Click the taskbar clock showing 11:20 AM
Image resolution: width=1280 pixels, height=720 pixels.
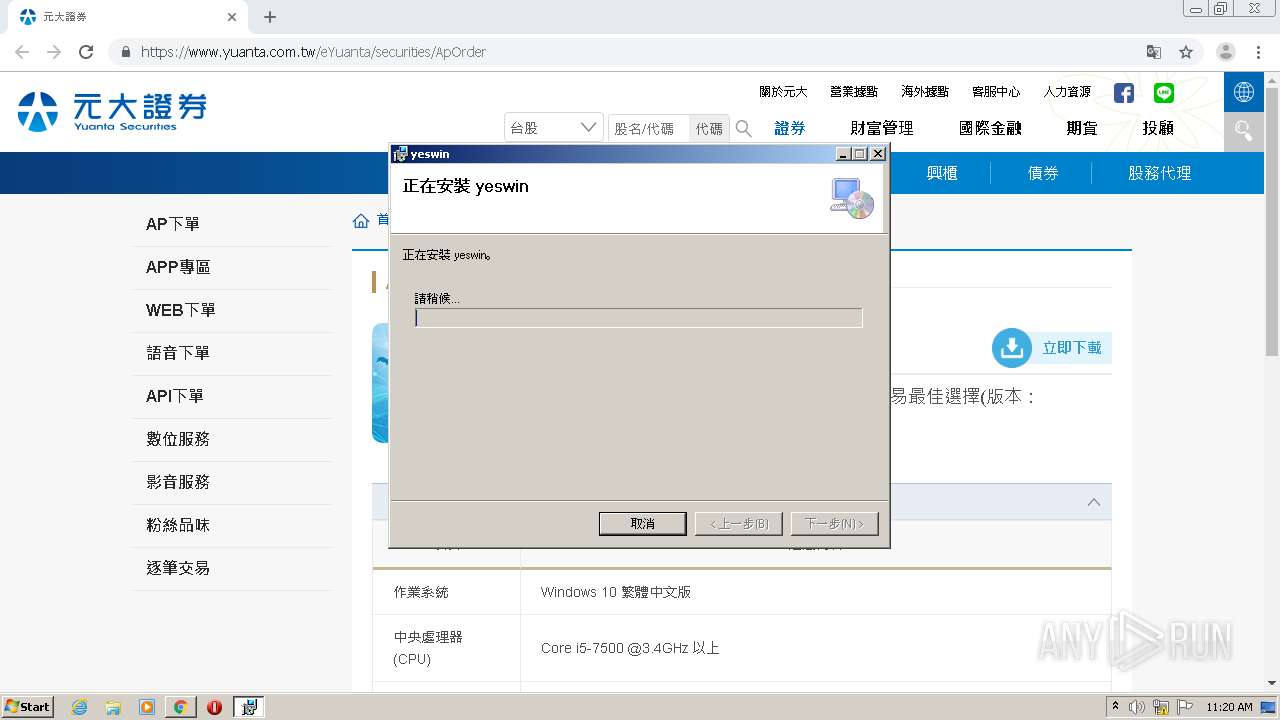click(x=1229, y=707)
